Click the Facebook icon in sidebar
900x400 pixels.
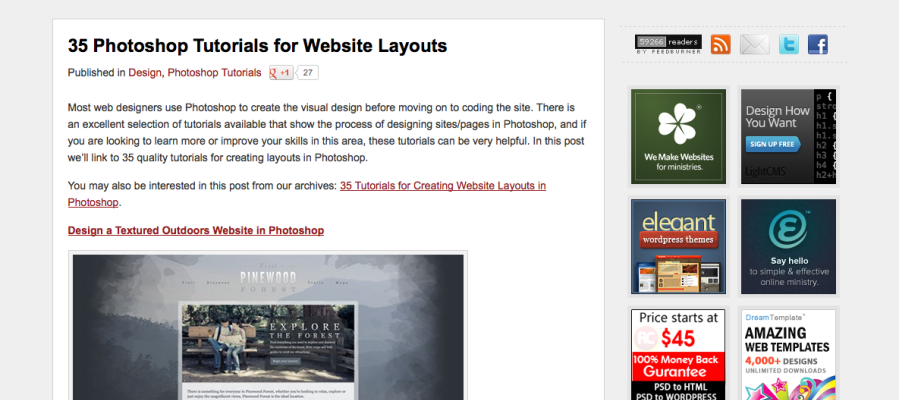[x=818, y=45]
